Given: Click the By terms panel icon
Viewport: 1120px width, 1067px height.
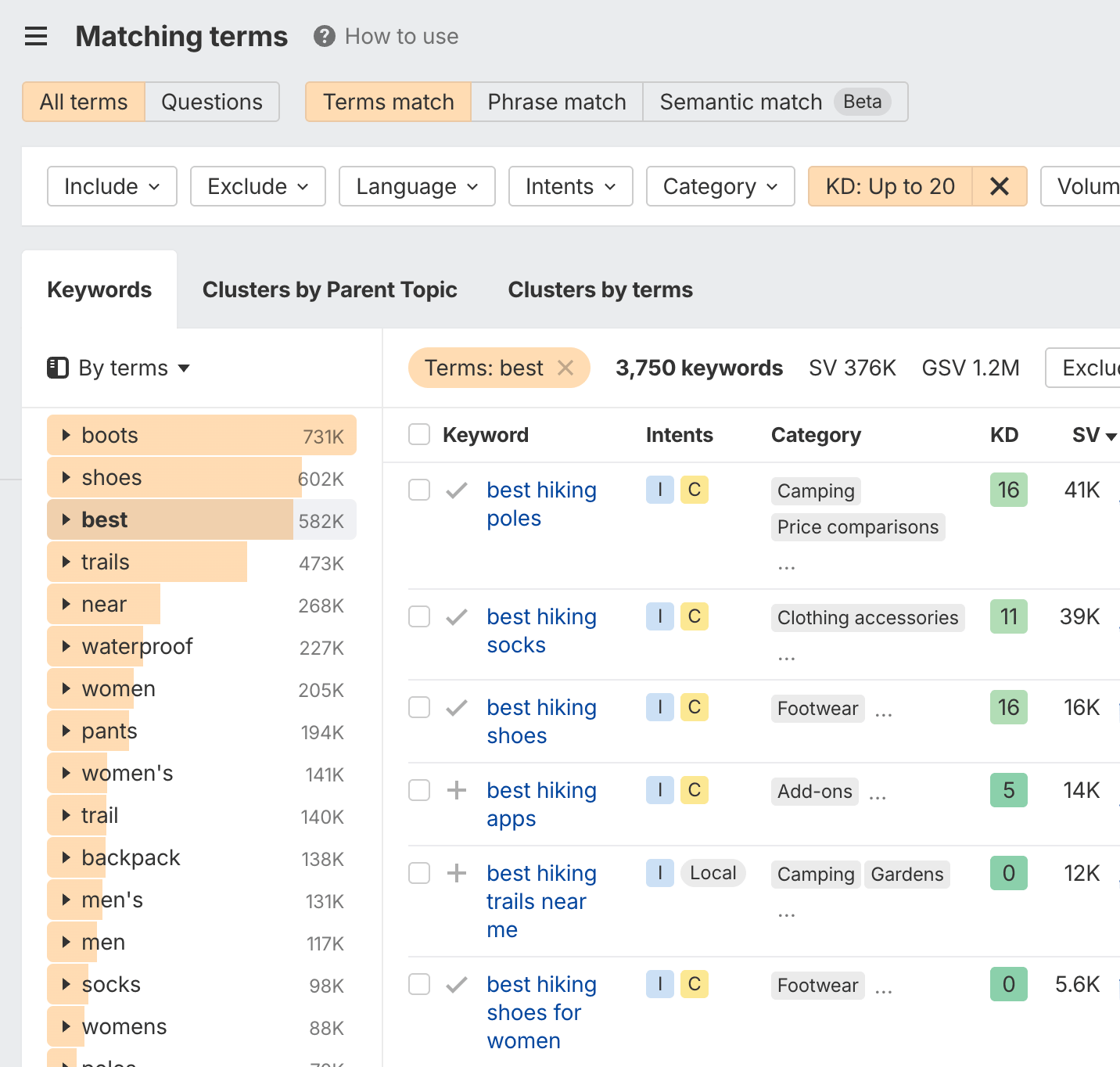Looking at the screenshot, I should pyautogui.click(x=58, y=368).
